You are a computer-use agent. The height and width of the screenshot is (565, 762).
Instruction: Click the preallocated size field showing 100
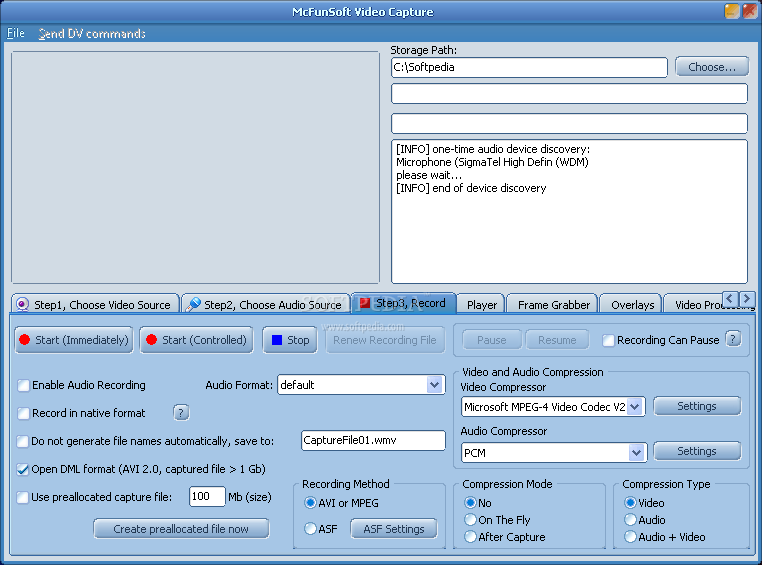coord(207,496)
